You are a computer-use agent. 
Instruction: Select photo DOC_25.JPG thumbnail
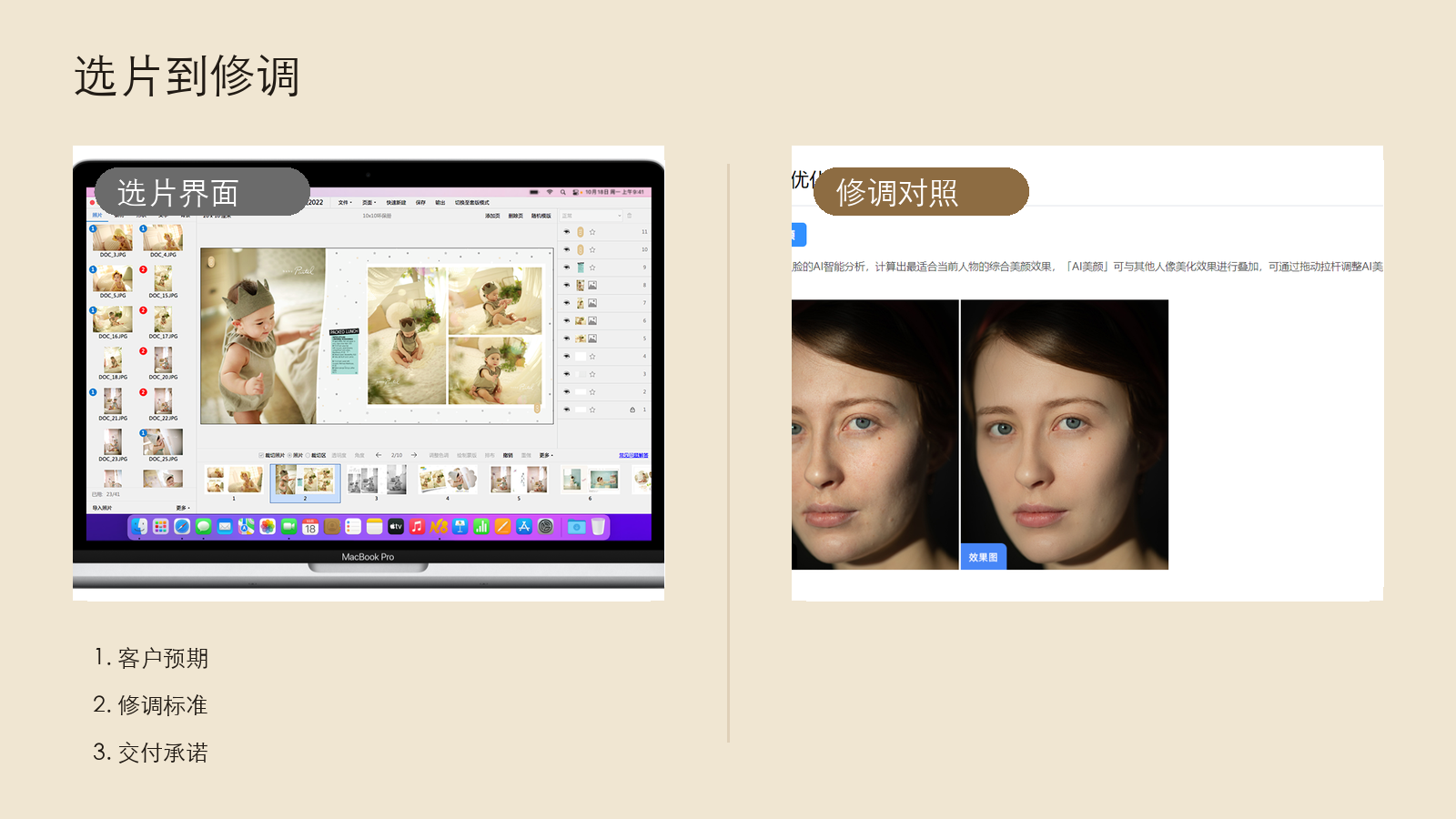tap(164, 442)
